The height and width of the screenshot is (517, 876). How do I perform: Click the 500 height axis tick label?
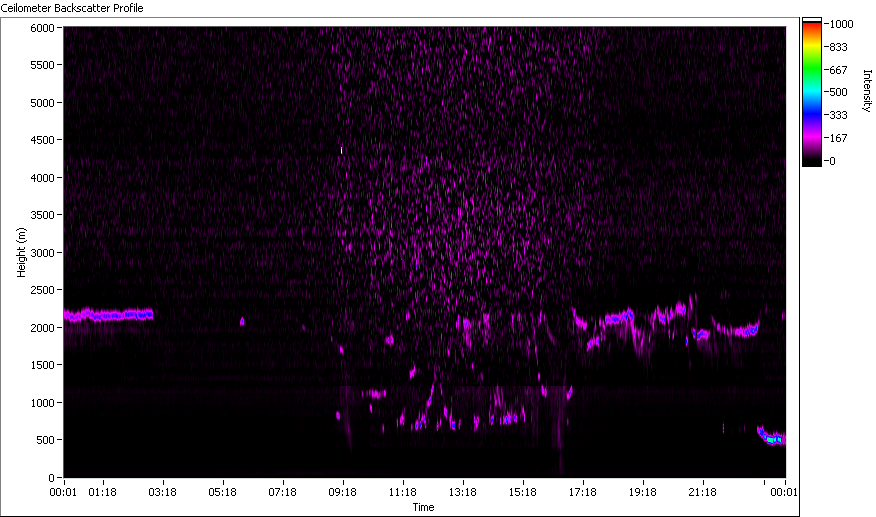coord(46,440)
